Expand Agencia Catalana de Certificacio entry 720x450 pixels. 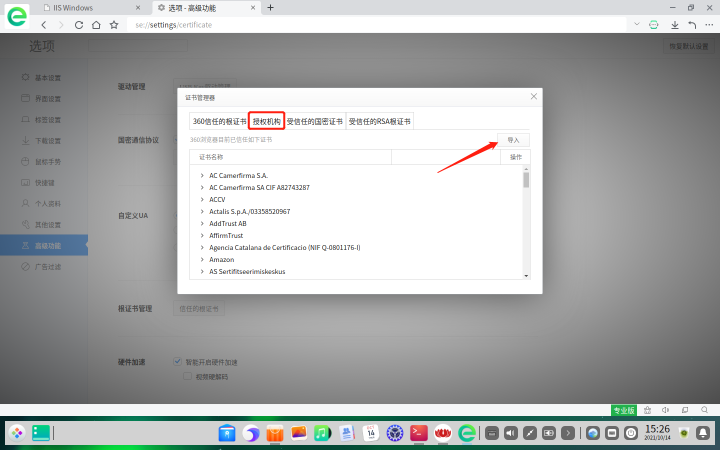202,248
